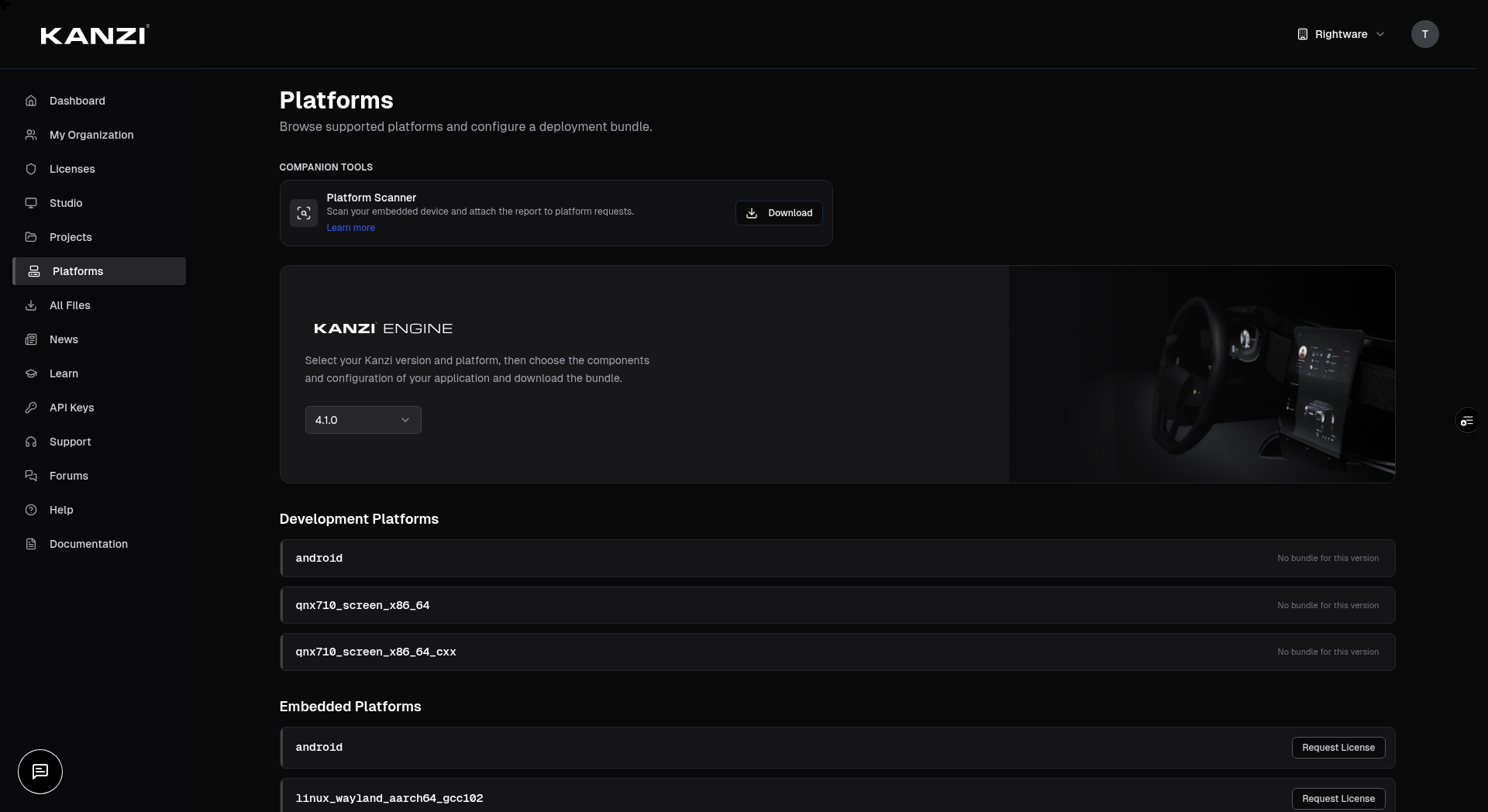The height and width of the screenshot is (812, 1488).
Task: Open the Forums page
Action: pyautogui.click(x=99, y=476)
